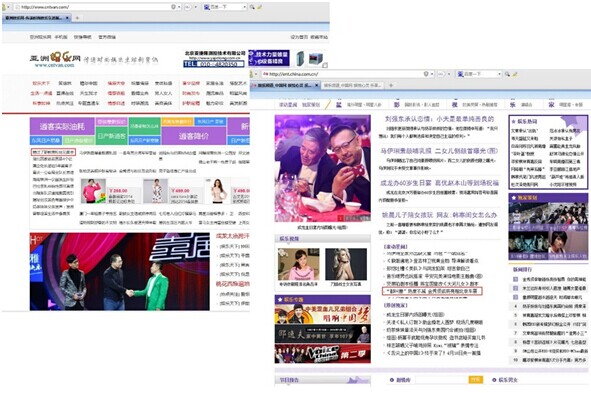
Task: Click the 亚洲娱乐网 site logo
Action: (55, 59)
